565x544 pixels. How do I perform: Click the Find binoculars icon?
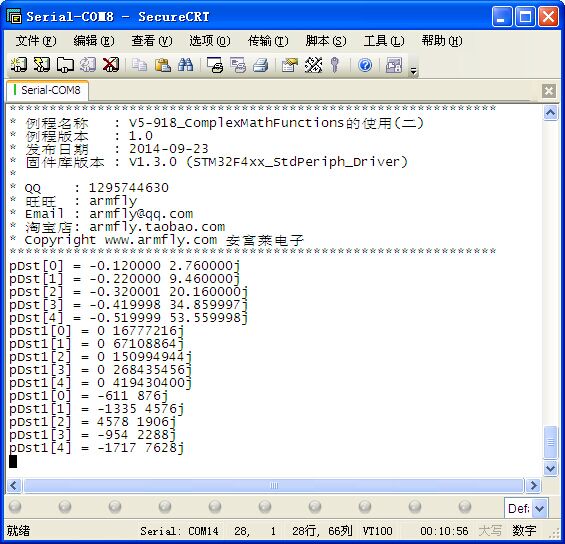pyautogui.click(x=186, y=65)
